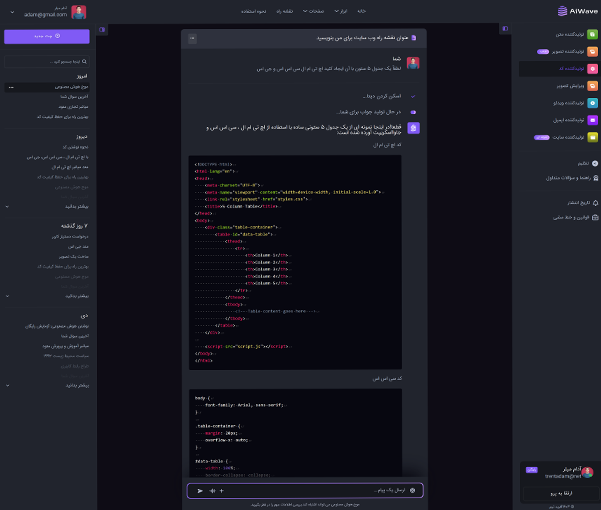Viewport: 601px width, 510px height.
Task: Expand the ابزار (Tools) nav dropdown
Action: click(341, 11)
